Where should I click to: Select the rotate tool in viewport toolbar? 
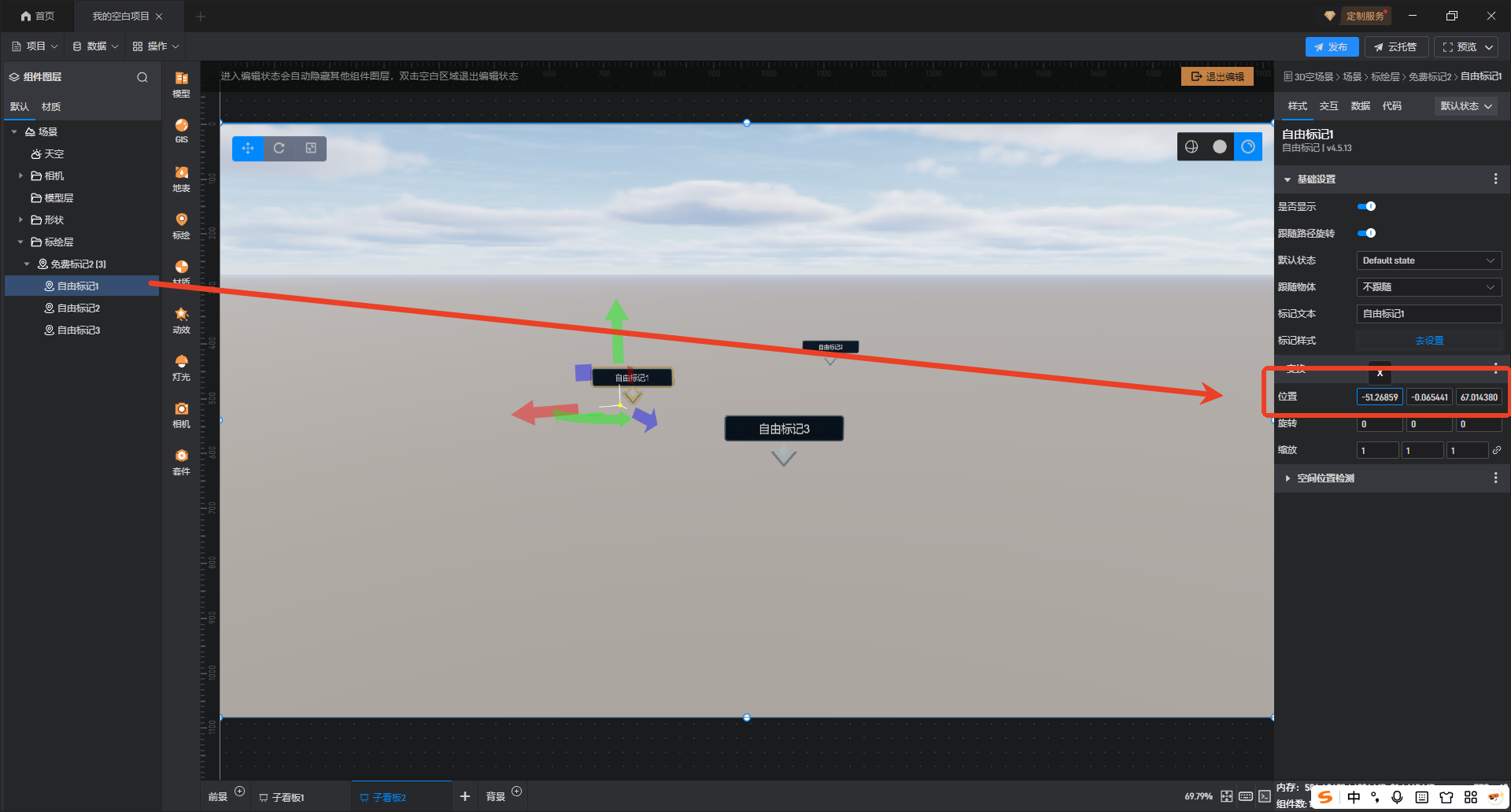tap(279, 148)
